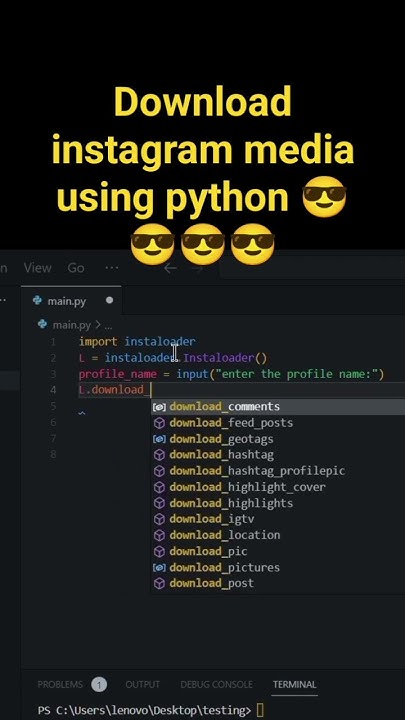The width and height of the screenshot is (405, 720).
Task: Click line 1 'import instaloader' code
Action: click(137, 342)
